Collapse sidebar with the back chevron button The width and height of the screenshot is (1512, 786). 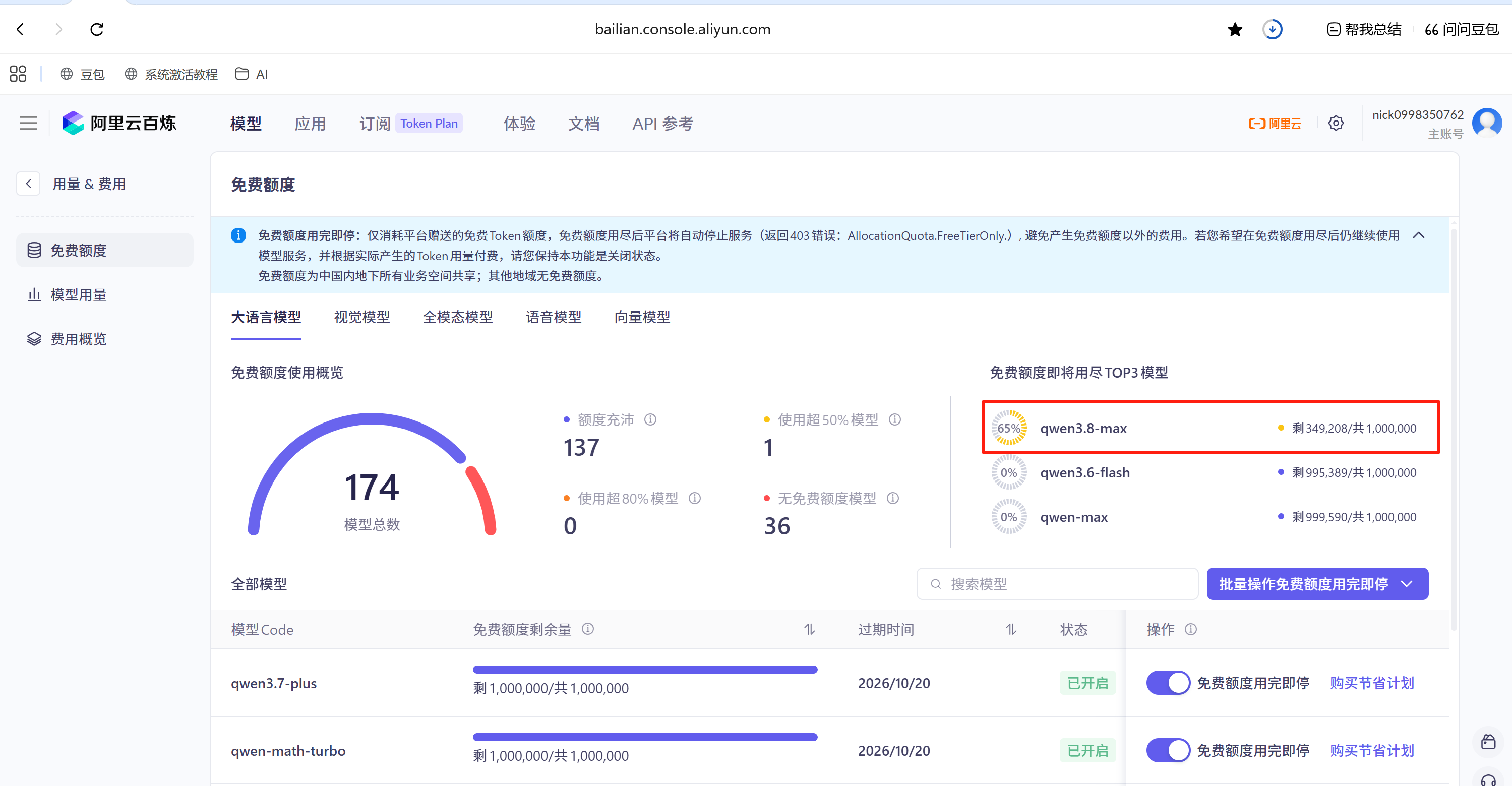(28, 184)
